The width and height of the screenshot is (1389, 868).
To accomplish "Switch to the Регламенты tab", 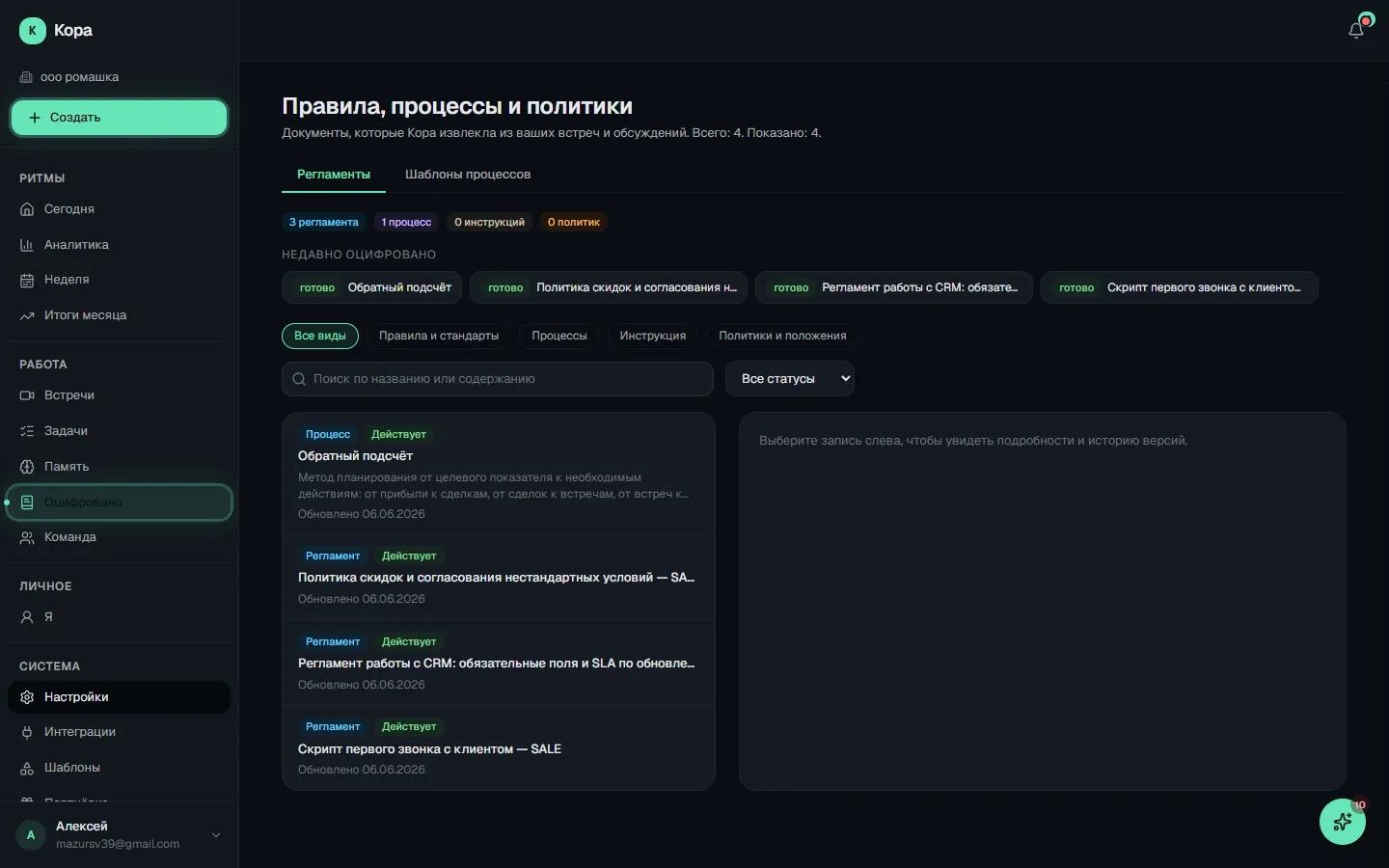I will (x=334, y=175).
